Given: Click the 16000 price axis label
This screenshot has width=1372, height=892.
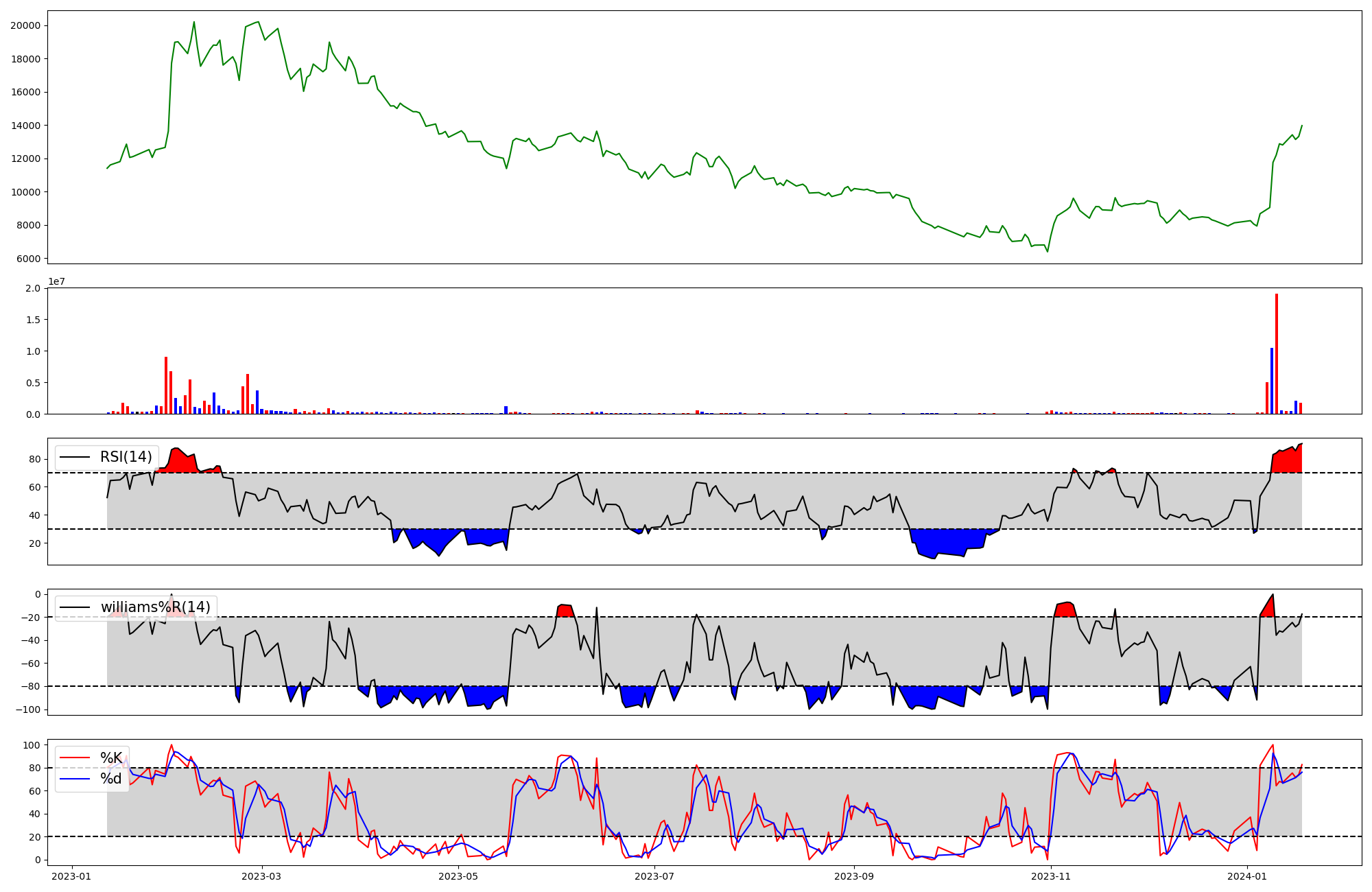Looking at the screenshot, I should (x=25, y=92).
